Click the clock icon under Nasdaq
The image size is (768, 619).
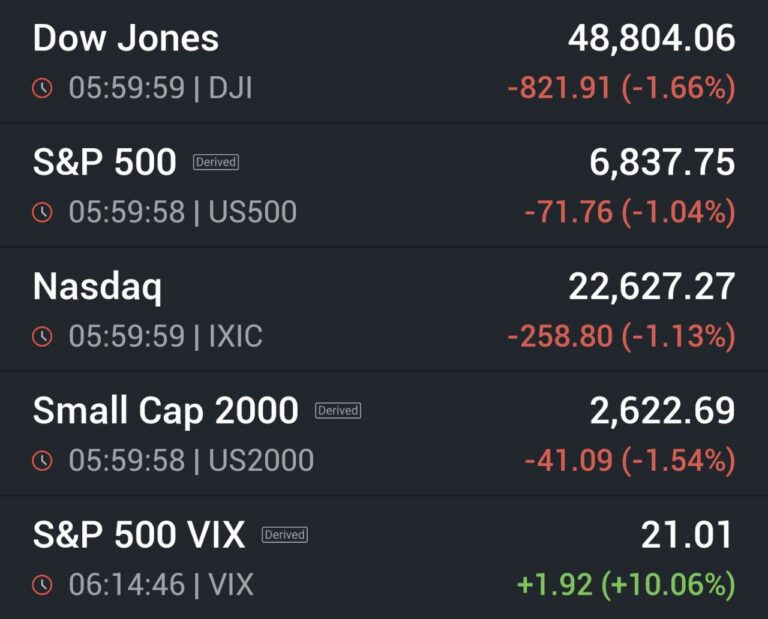pyautogui.click(x=42, y=336)
